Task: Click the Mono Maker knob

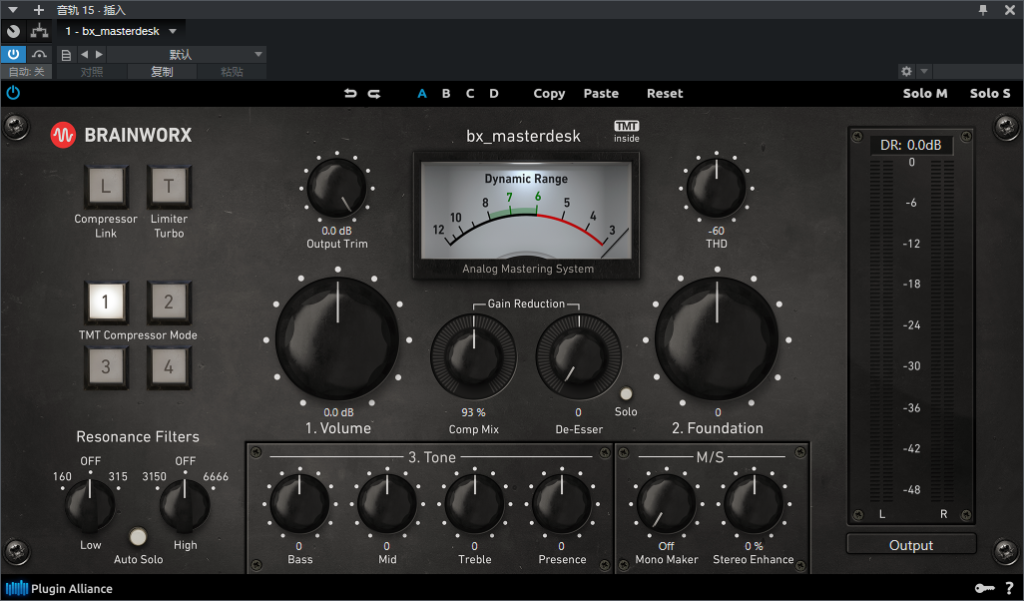Action: tap(666, 504)
